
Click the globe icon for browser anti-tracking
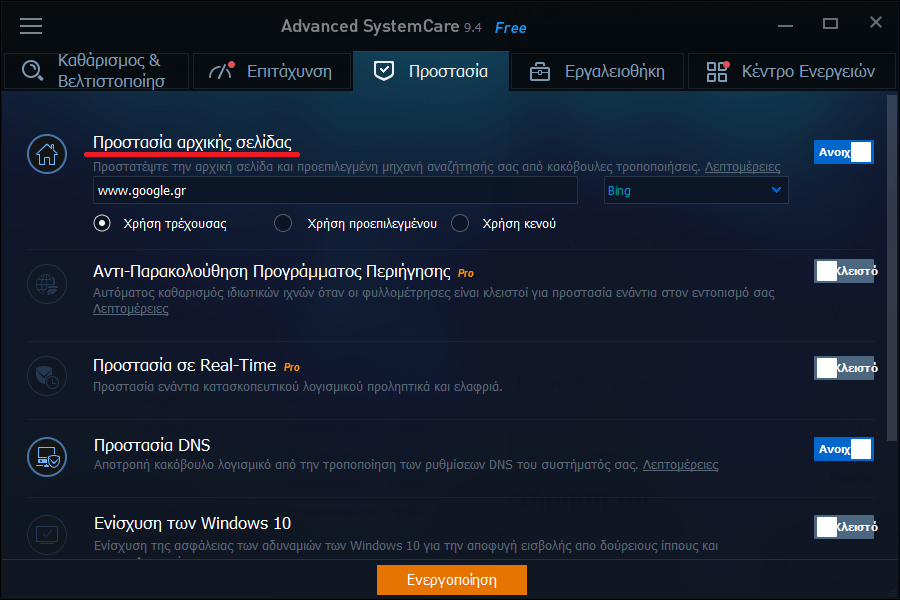[47, 284]
